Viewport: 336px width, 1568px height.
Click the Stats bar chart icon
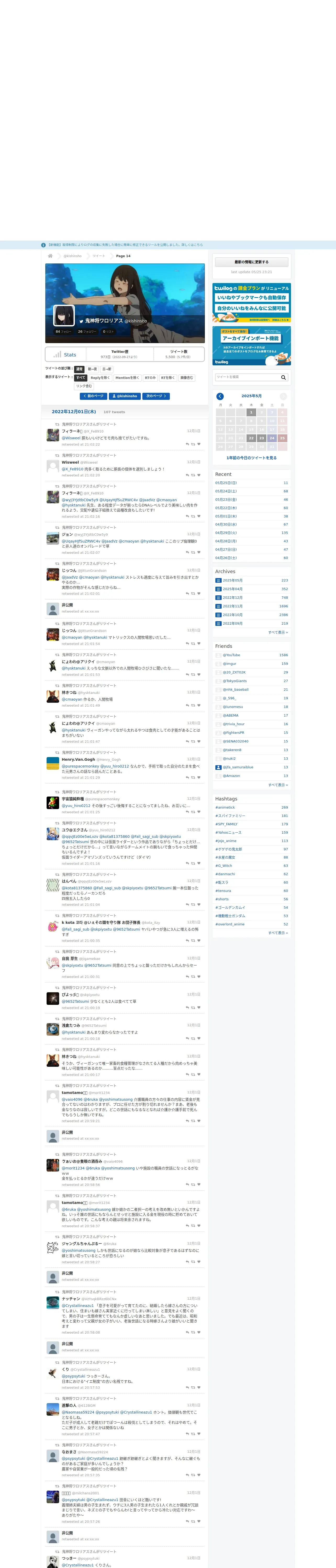57,354
